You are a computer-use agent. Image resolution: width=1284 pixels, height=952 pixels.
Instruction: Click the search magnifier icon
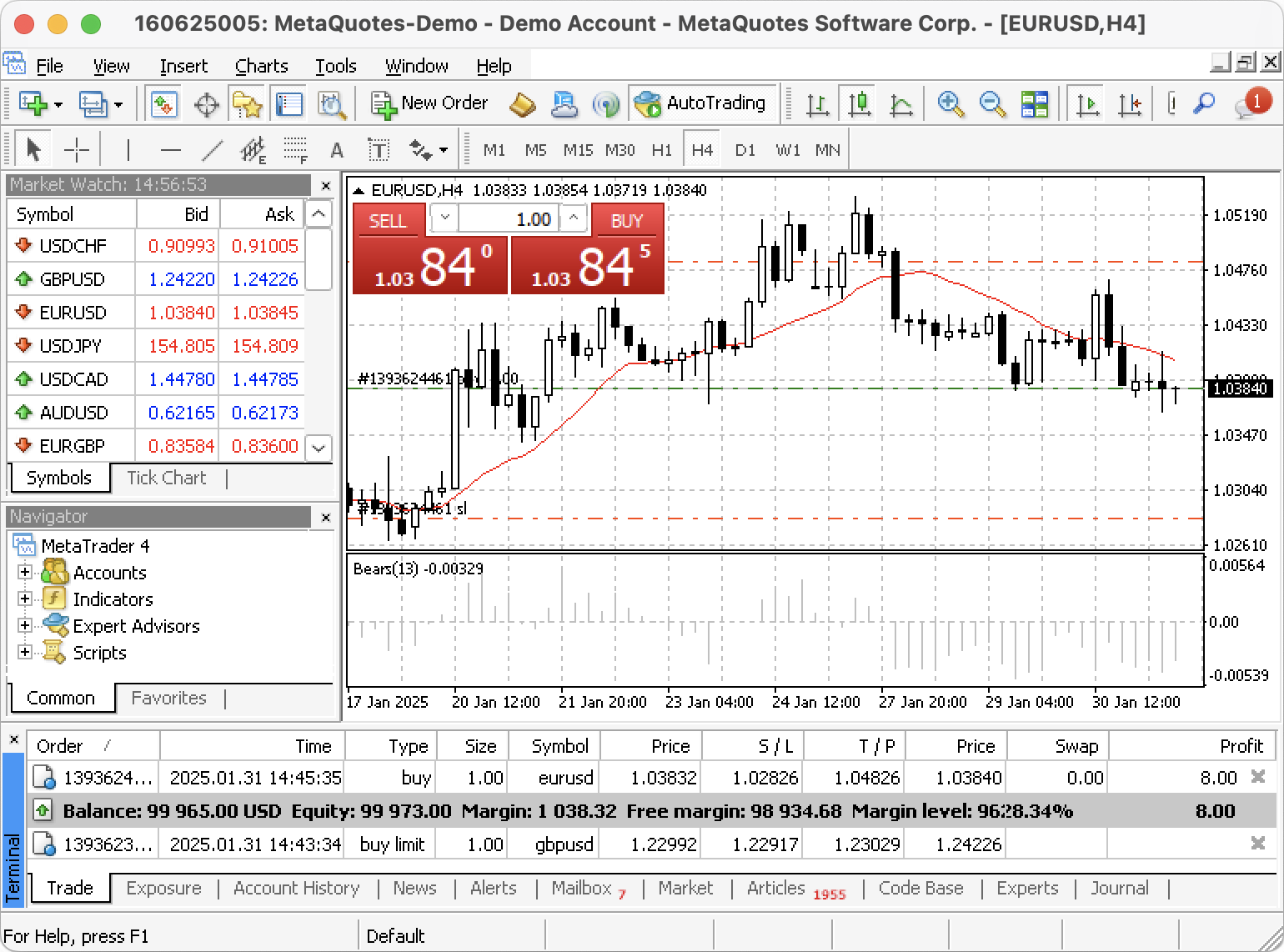(x=1204, y=104)
